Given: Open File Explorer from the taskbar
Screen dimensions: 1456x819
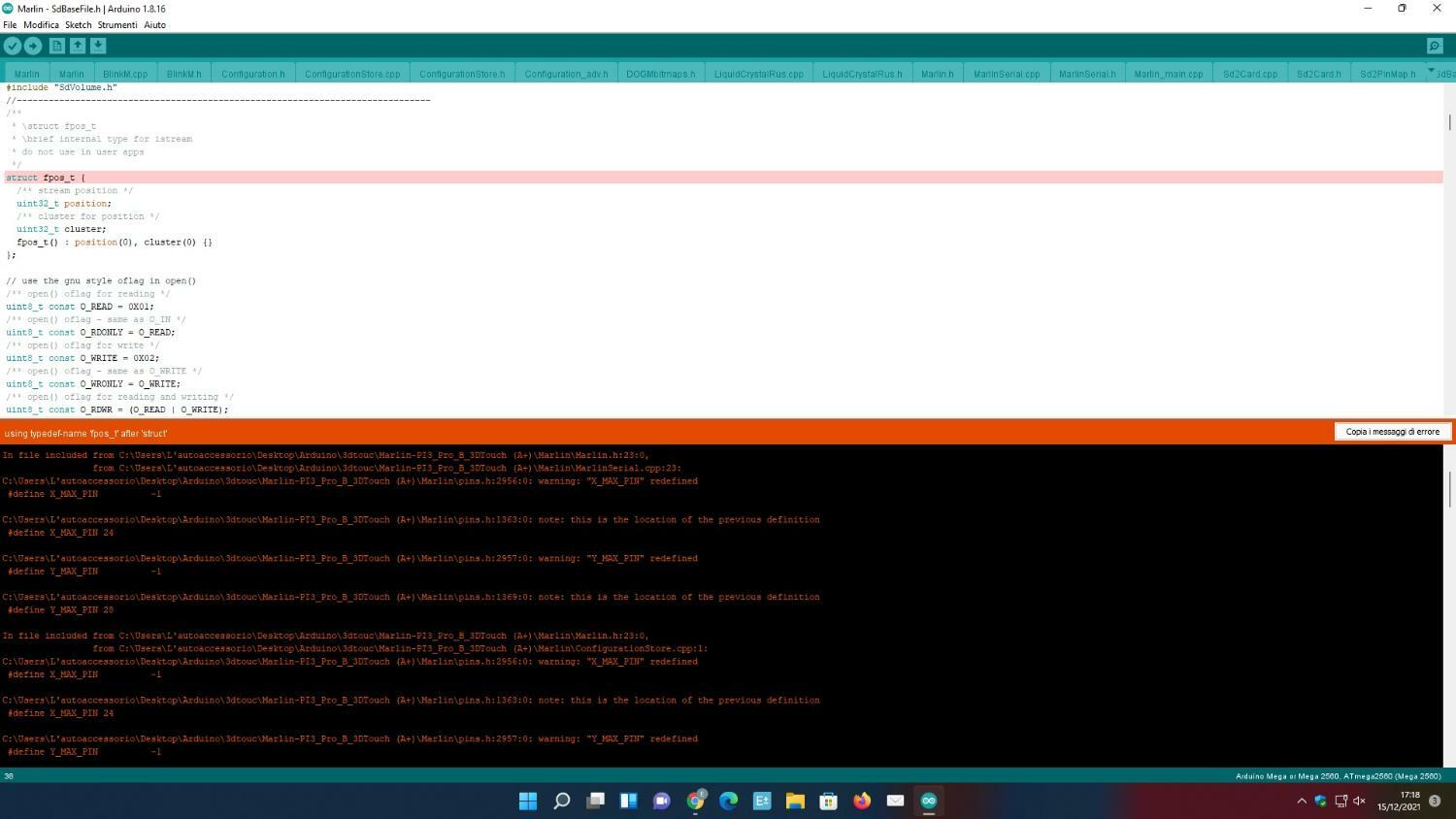Looking at the screenshot, I should [795, 801].
